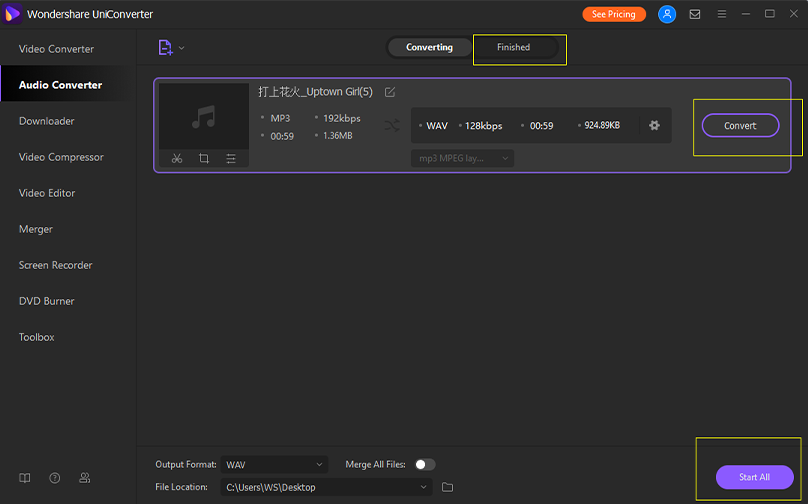The width and height of the screenshot is (808, 504).
Task: Open the effects adjustment sliders icon
Action: [231, 158]
